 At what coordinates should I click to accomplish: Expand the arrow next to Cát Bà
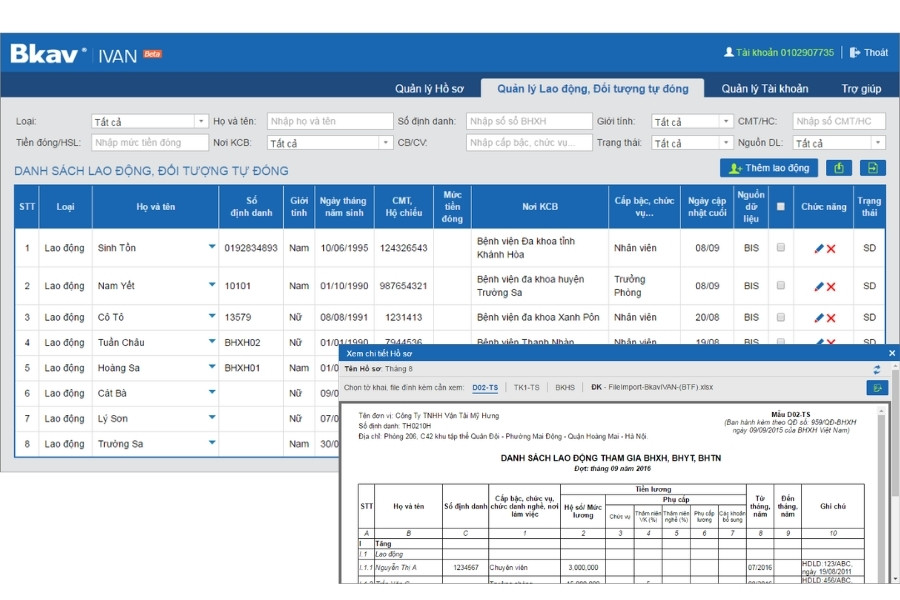tap(212, 392)
